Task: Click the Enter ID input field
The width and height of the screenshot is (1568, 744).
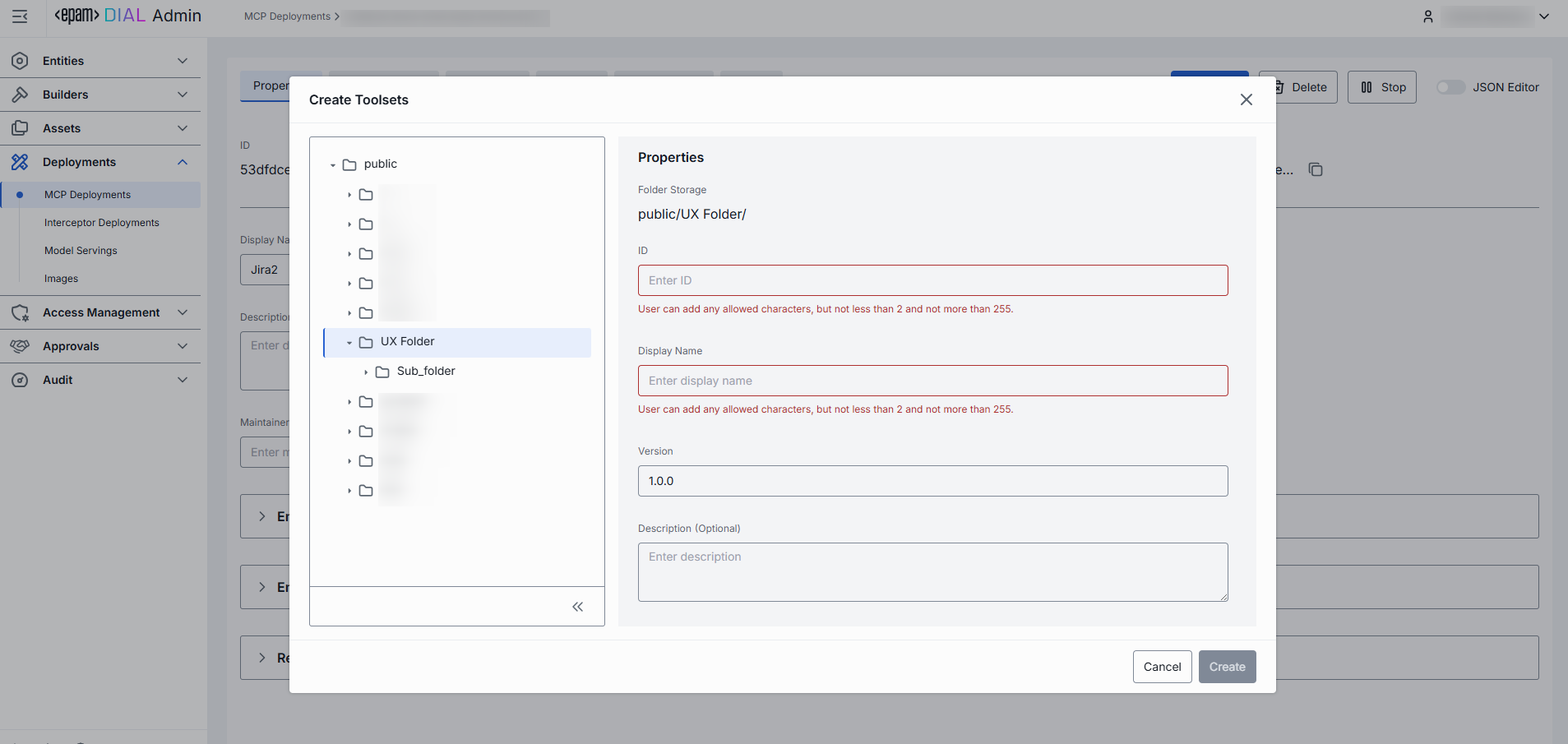Action: coord(932,280)
